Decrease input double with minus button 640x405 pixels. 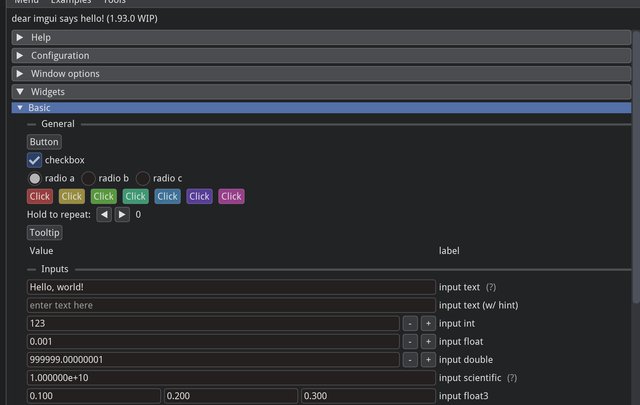[x=410, y=360]
